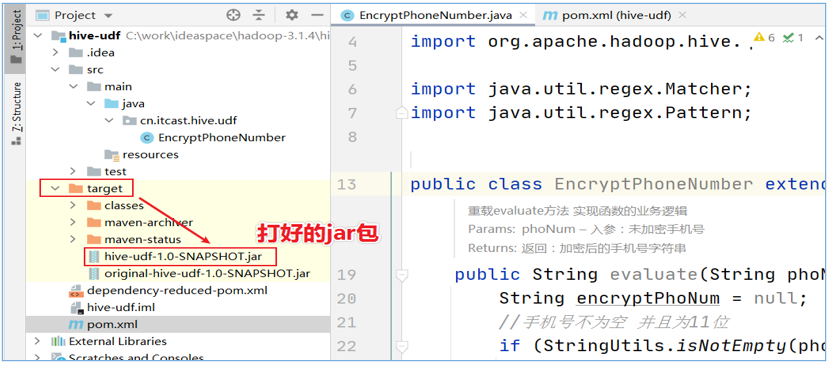Toggle if-block fold marker on line 22

[402, 347]
